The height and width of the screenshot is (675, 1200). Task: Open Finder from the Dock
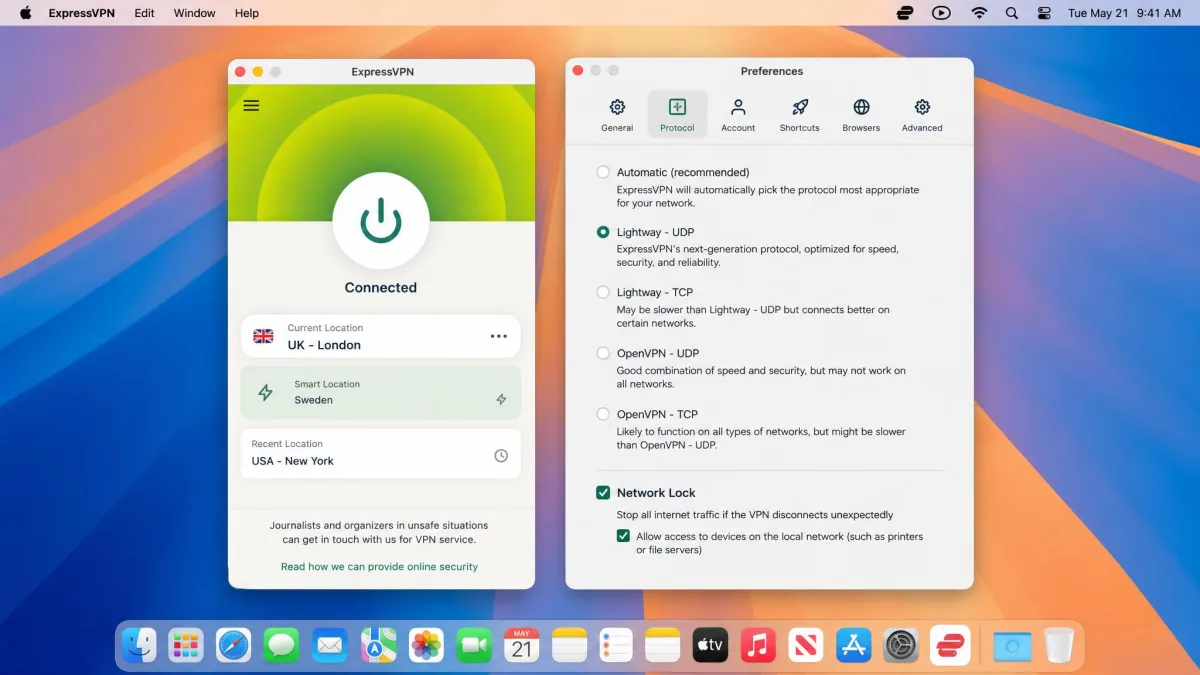coord(139,645)
